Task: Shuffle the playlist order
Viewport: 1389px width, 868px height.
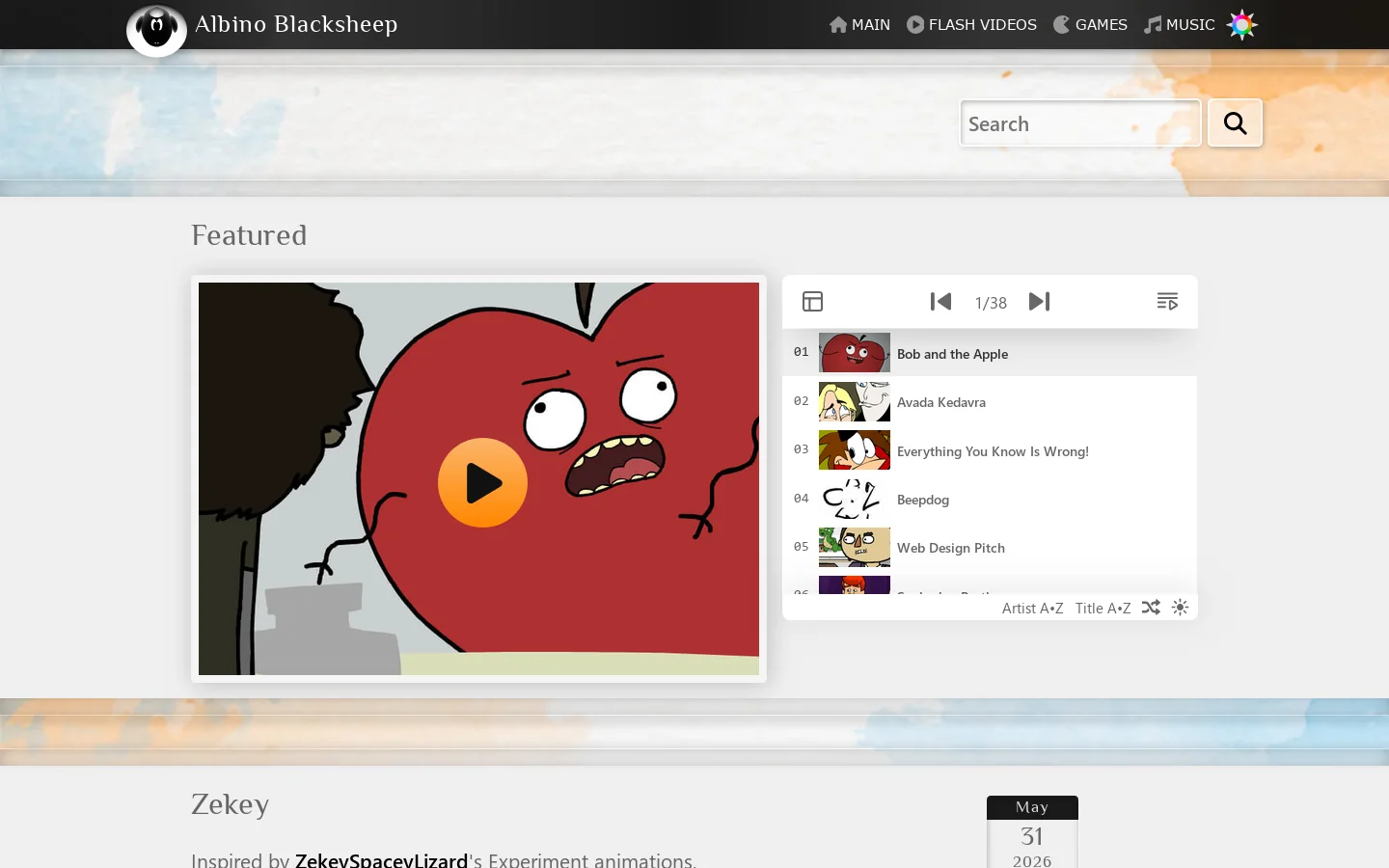Action: (x=1151, y=608)
